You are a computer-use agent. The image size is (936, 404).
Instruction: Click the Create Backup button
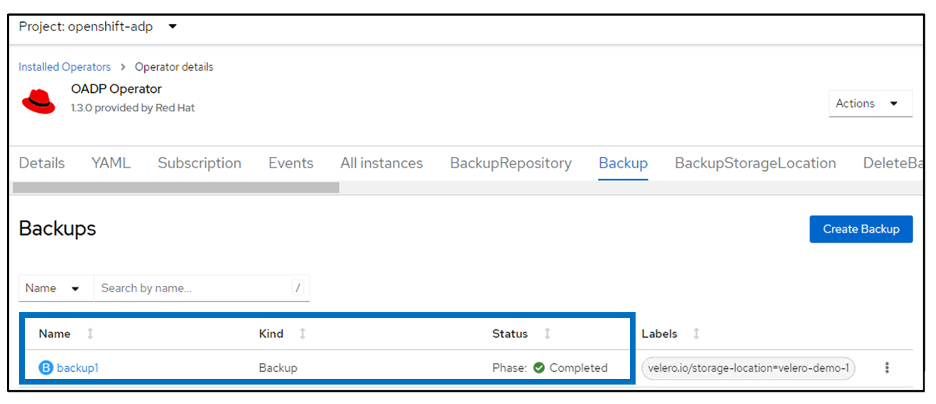click(860, 229)
